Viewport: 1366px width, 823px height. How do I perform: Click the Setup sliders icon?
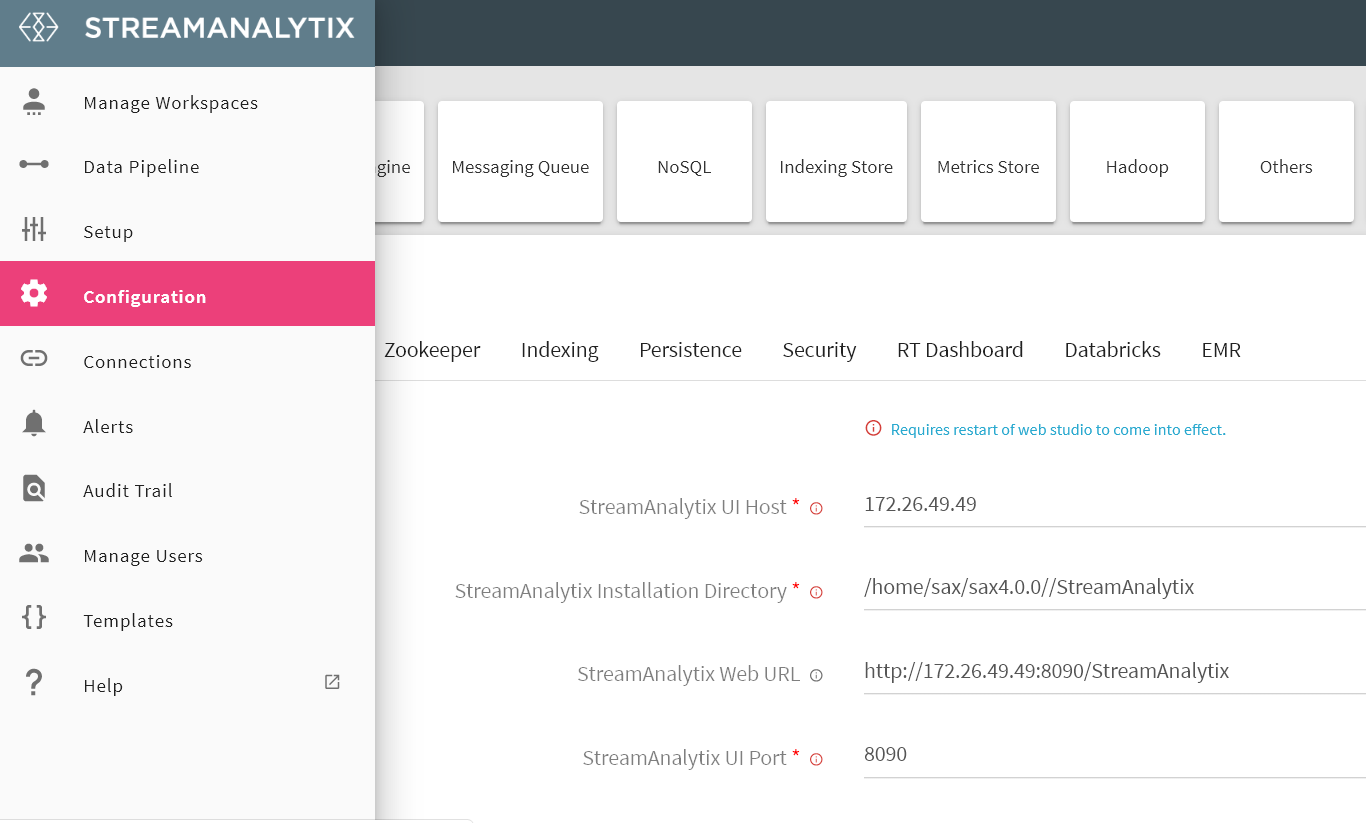(34, 230)
